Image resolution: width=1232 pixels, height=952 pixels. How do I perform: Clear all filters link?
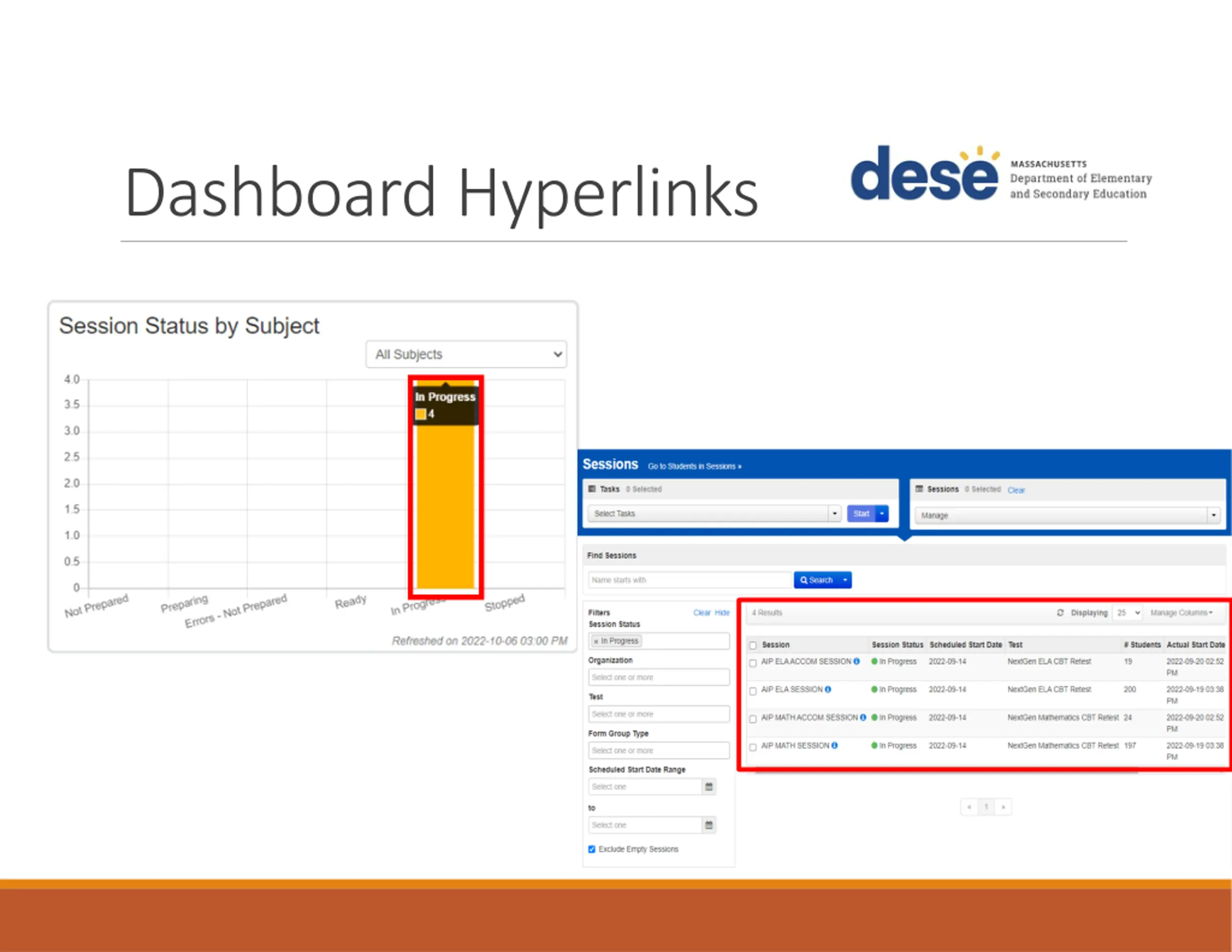click(x=702, y=613)
